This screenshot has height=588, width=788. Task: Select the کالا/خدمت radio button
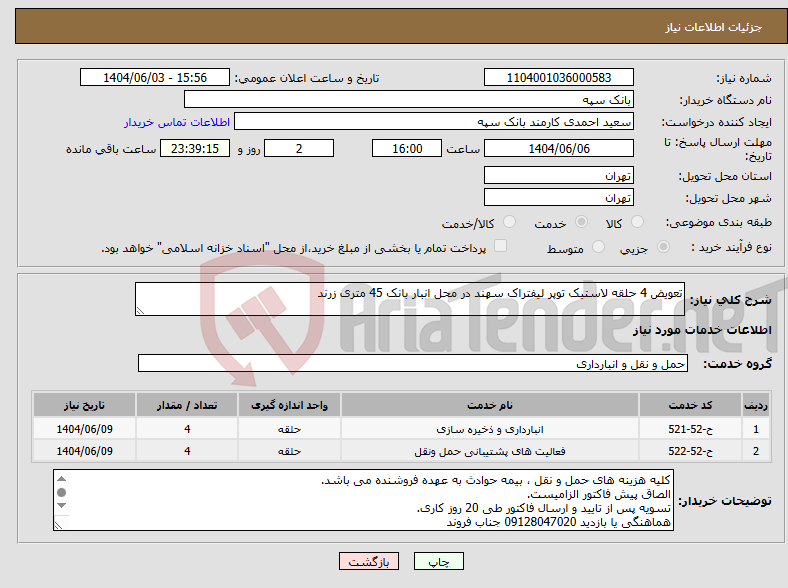(509, 222)
